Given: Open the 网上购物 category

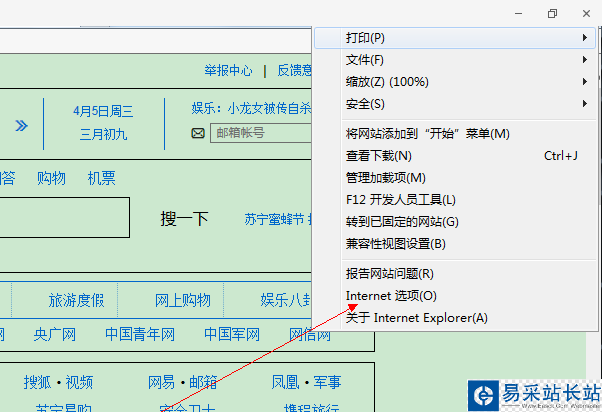Looking at the screenshot, I should (183, 301).
